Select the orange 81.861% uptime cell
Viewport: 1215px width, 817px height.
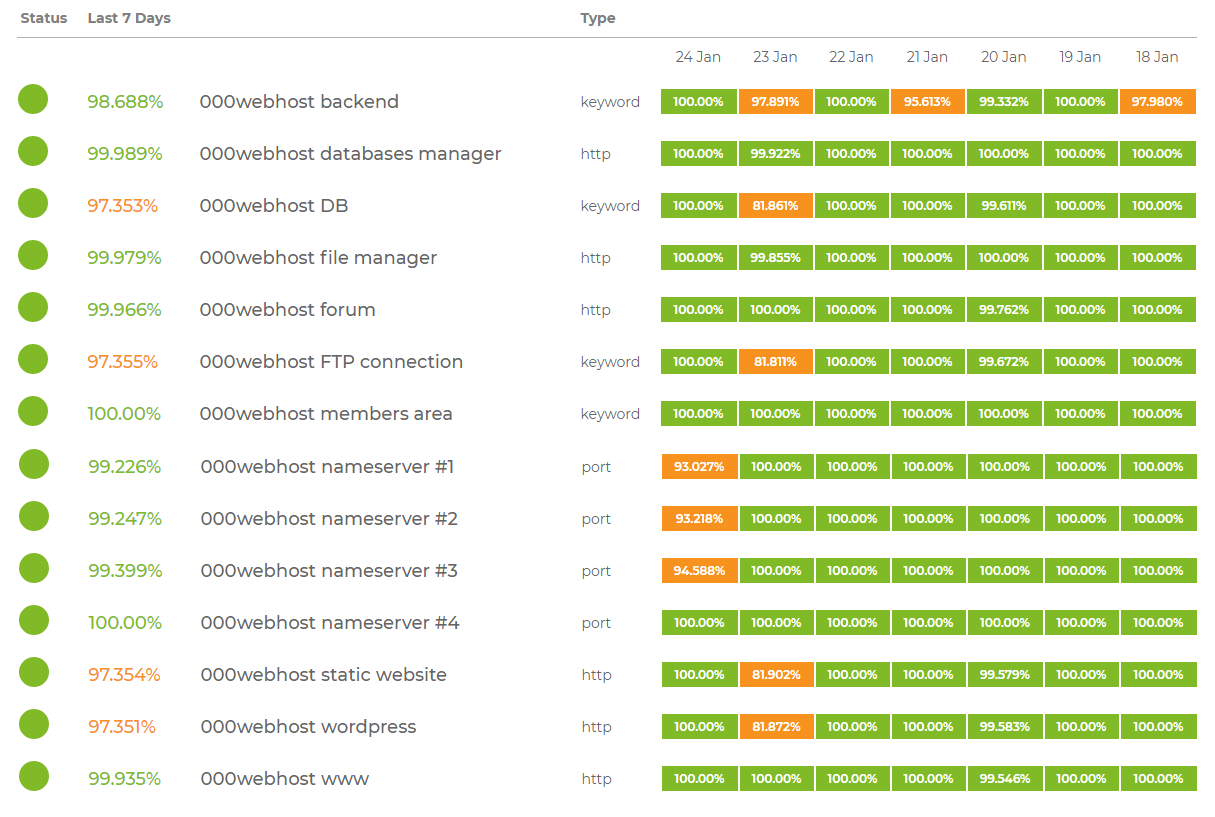pyautogui.click(x=776, y=206)
